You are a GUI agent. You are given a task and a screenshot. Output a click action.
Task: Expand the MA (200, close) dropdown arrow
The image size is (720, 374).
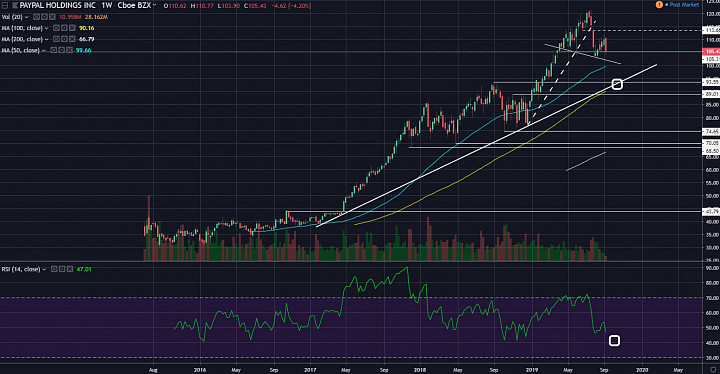pyautogui.click(x=46, y=39)
